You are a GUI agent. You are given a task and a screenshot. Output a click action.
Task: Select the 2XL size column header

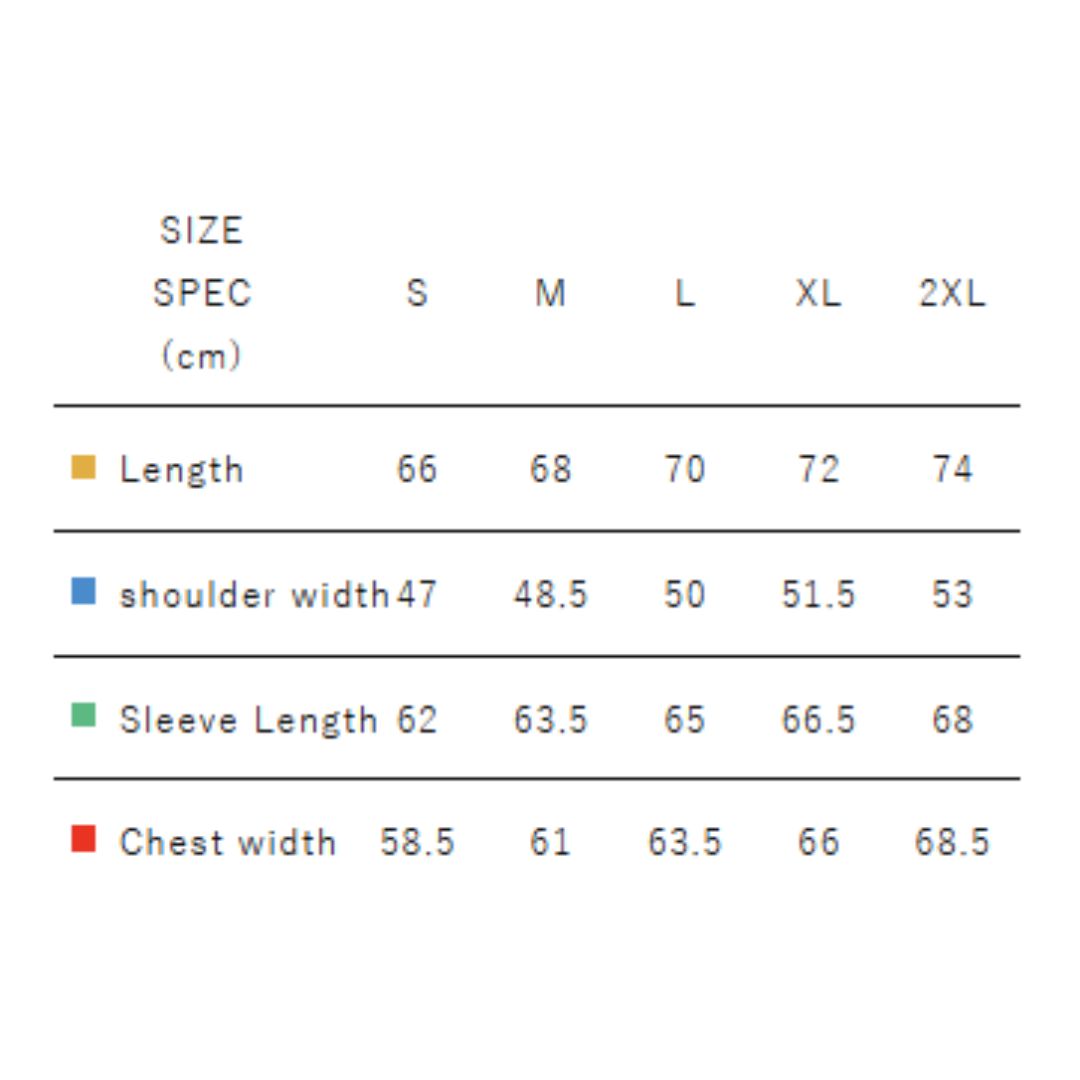(951, 293)
